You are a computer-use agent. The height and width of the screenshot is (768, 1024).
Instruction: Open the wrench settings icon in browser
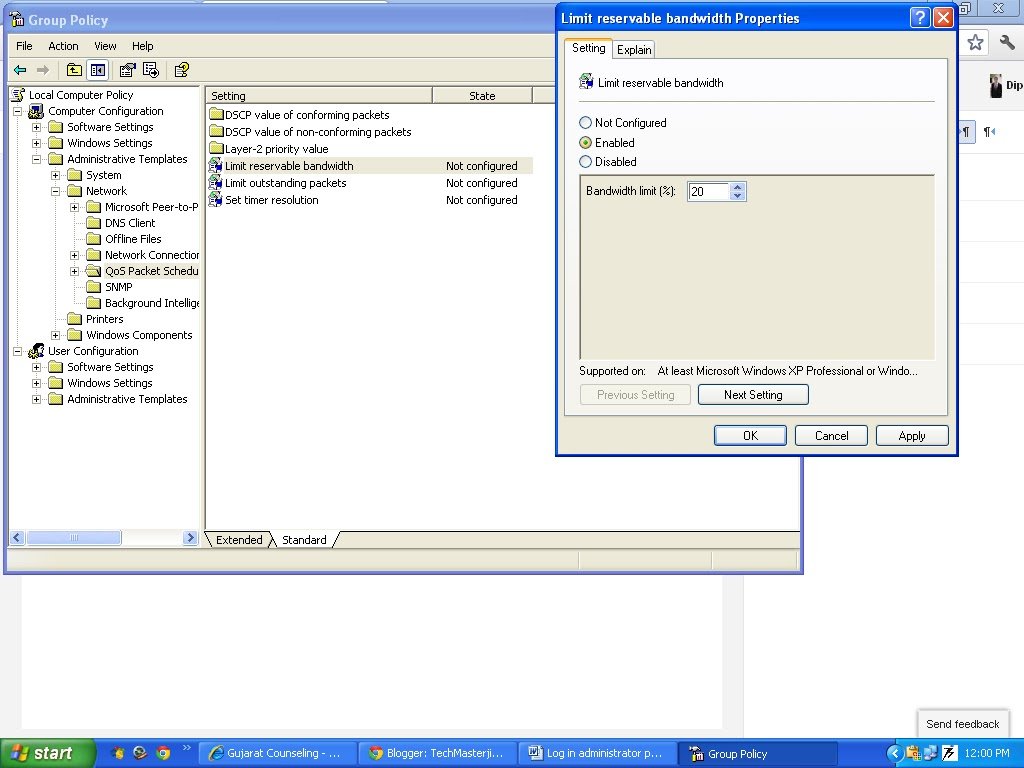1008,43
